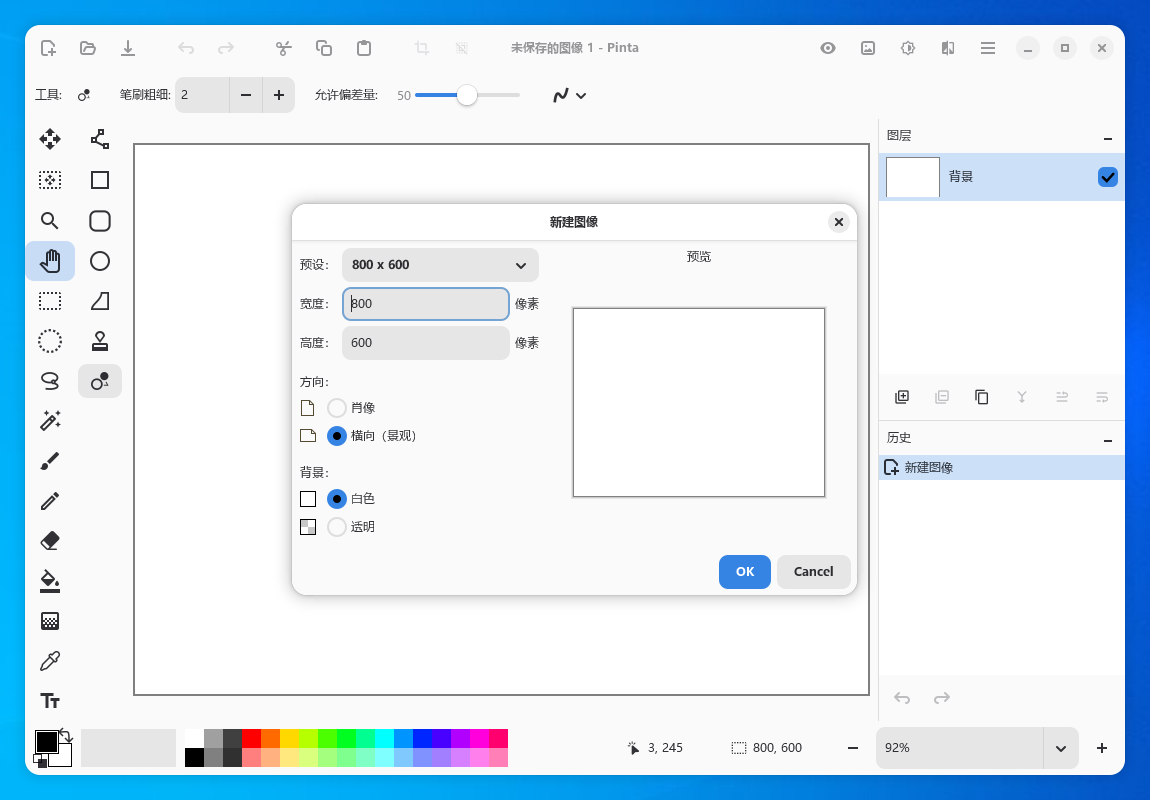Enable the 透明 background option
The image size is (1150, 800).
point(337,527)
